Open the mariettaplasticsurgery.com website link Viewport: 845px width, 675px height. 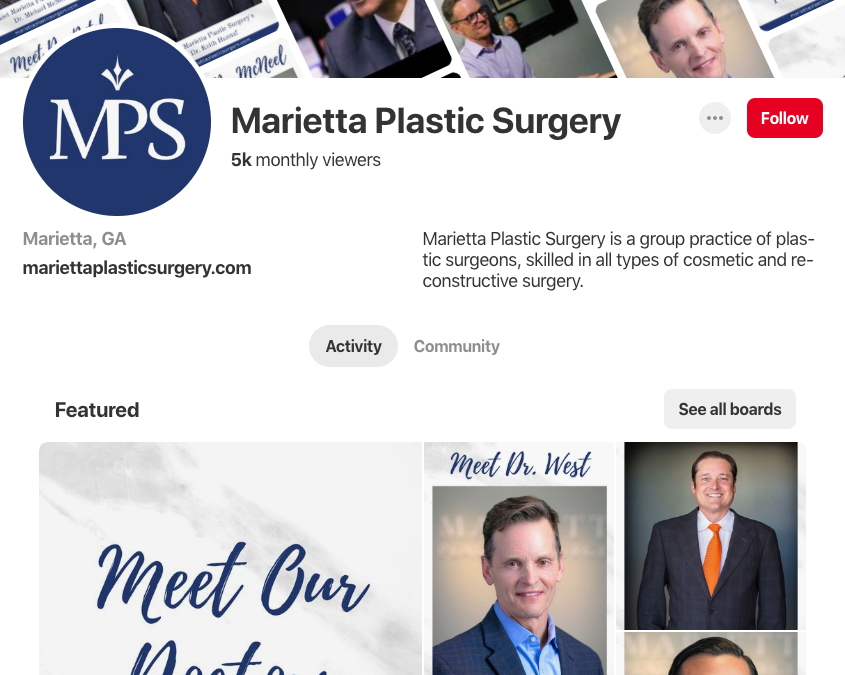[x=137, y=268]
